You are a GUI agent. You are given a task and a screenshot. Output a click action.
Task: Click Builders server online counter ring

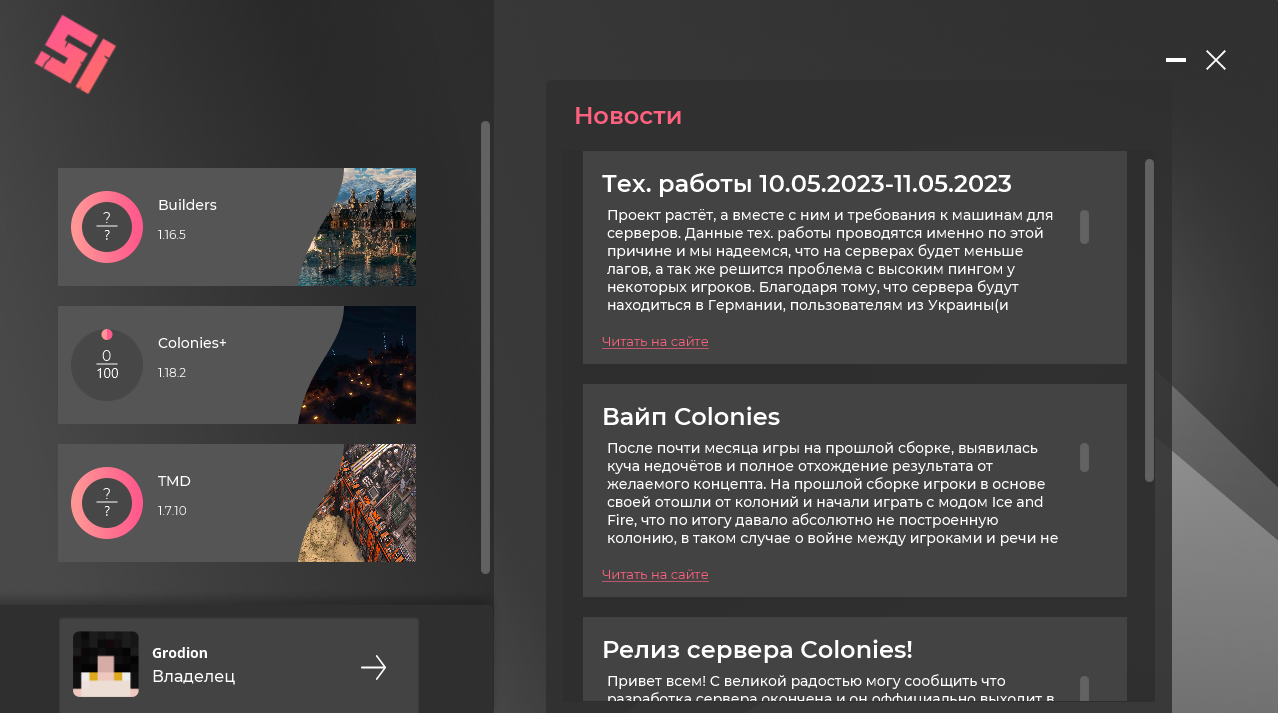pyautogui.click(x=107, y=227)
